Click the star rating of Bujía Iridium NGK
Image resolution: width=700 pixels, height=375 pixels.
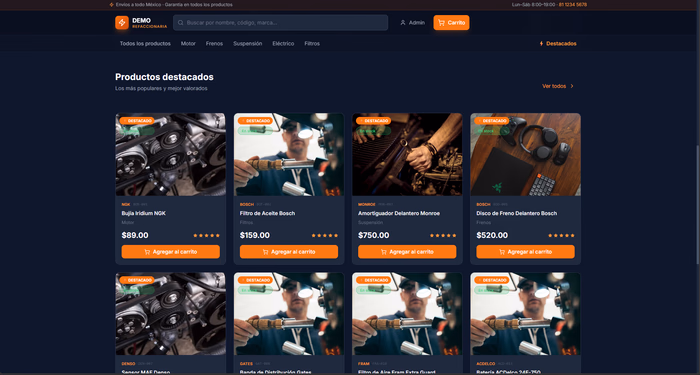[206, 235]
